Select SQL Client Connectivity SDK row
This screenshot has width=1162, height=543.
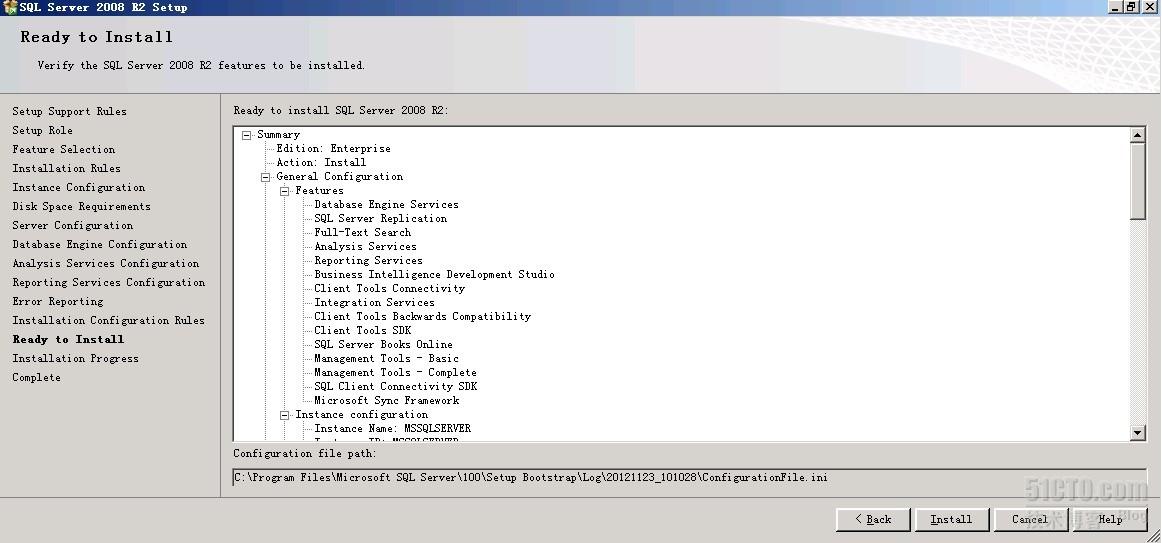tap(396, 387)
